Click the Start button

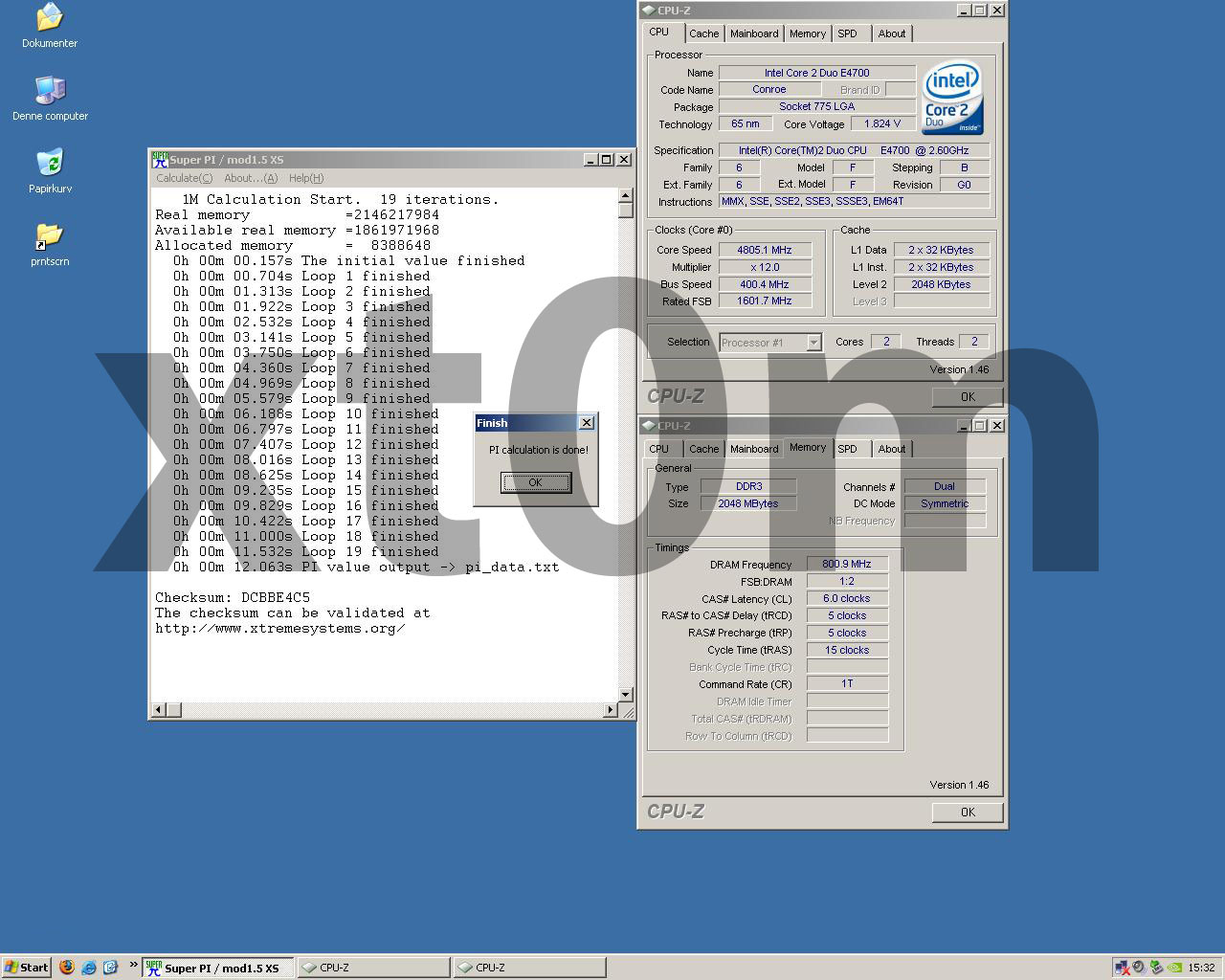(26, 968)
